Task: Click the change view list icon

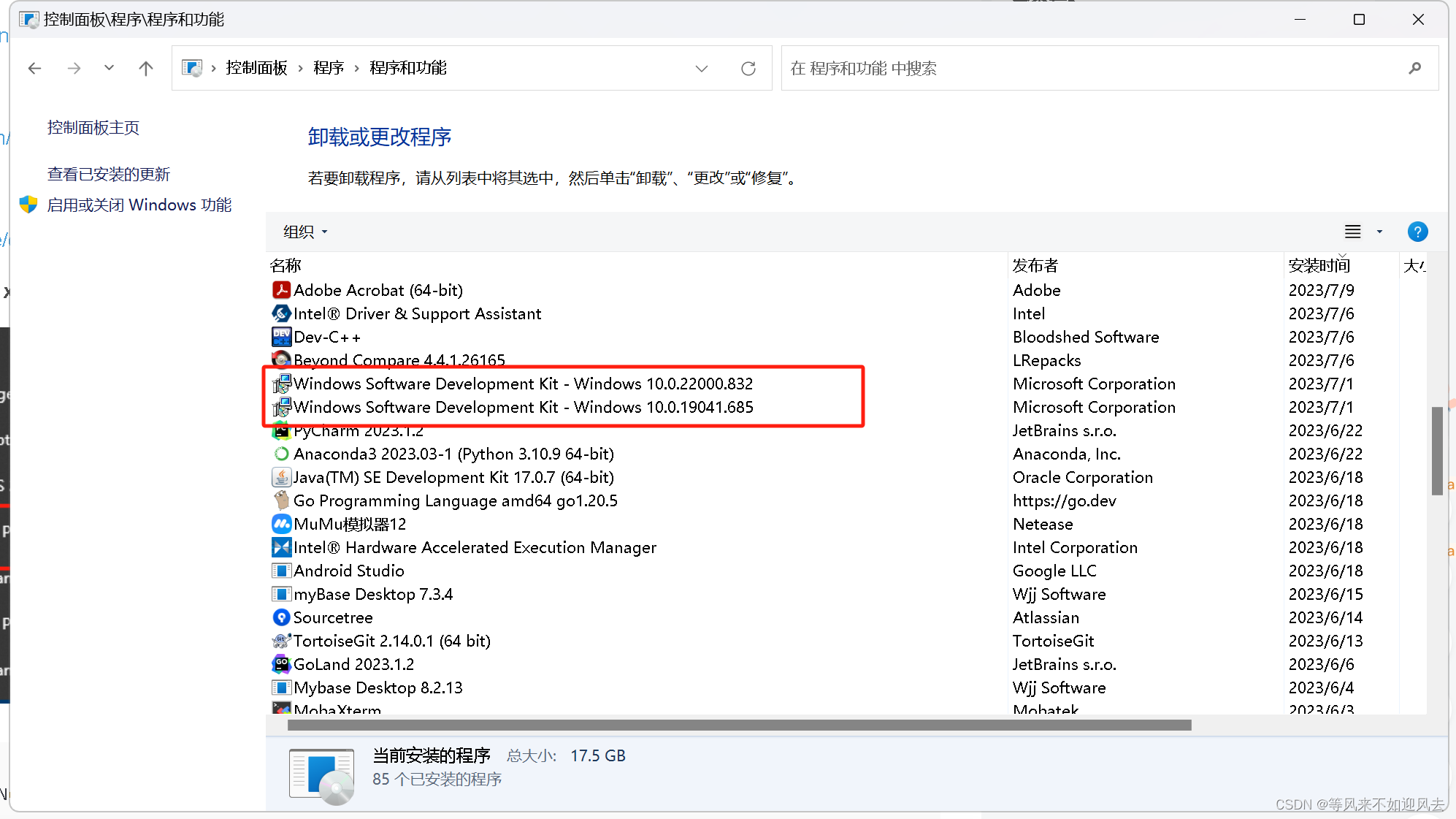Action: (1353, 232)
